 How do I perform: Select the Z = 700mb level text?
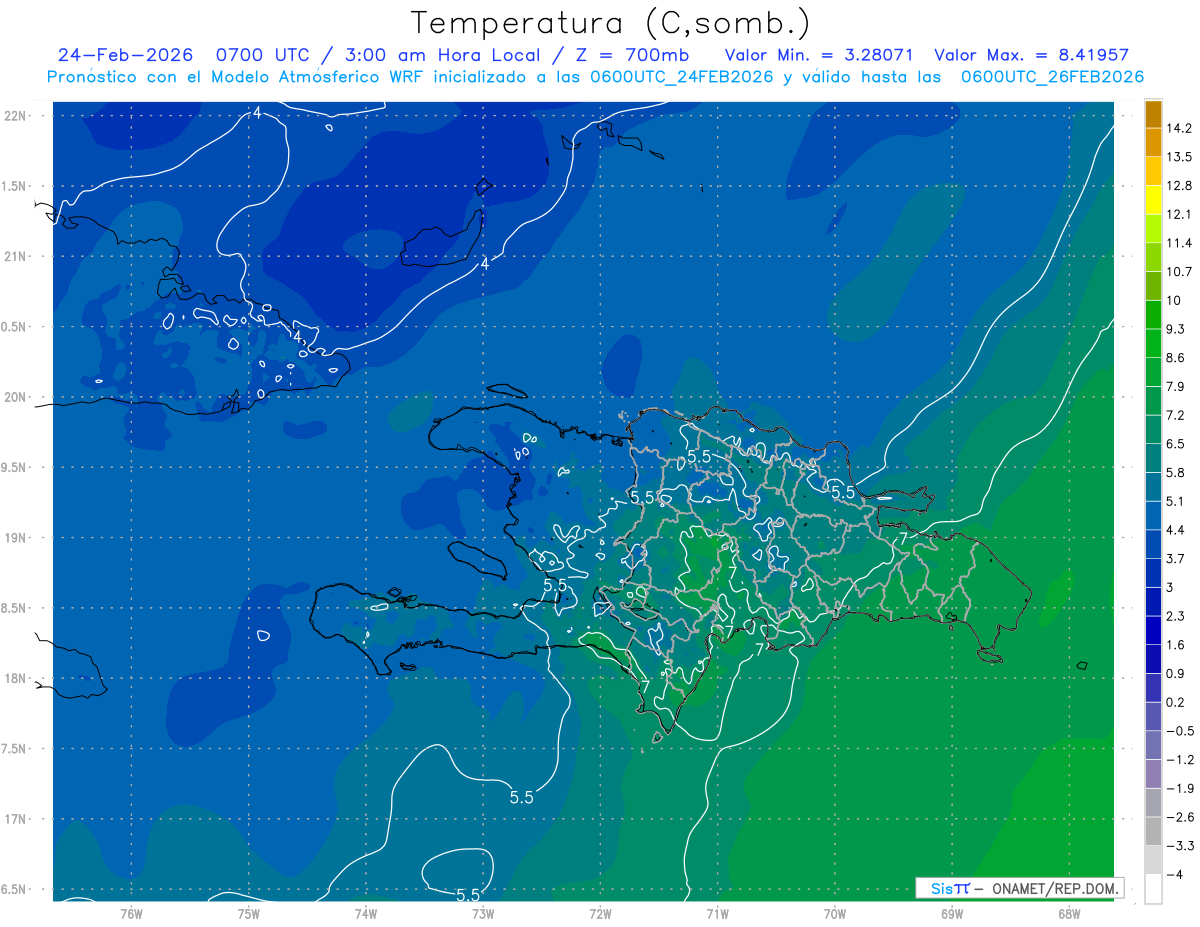tap(630, 55)
